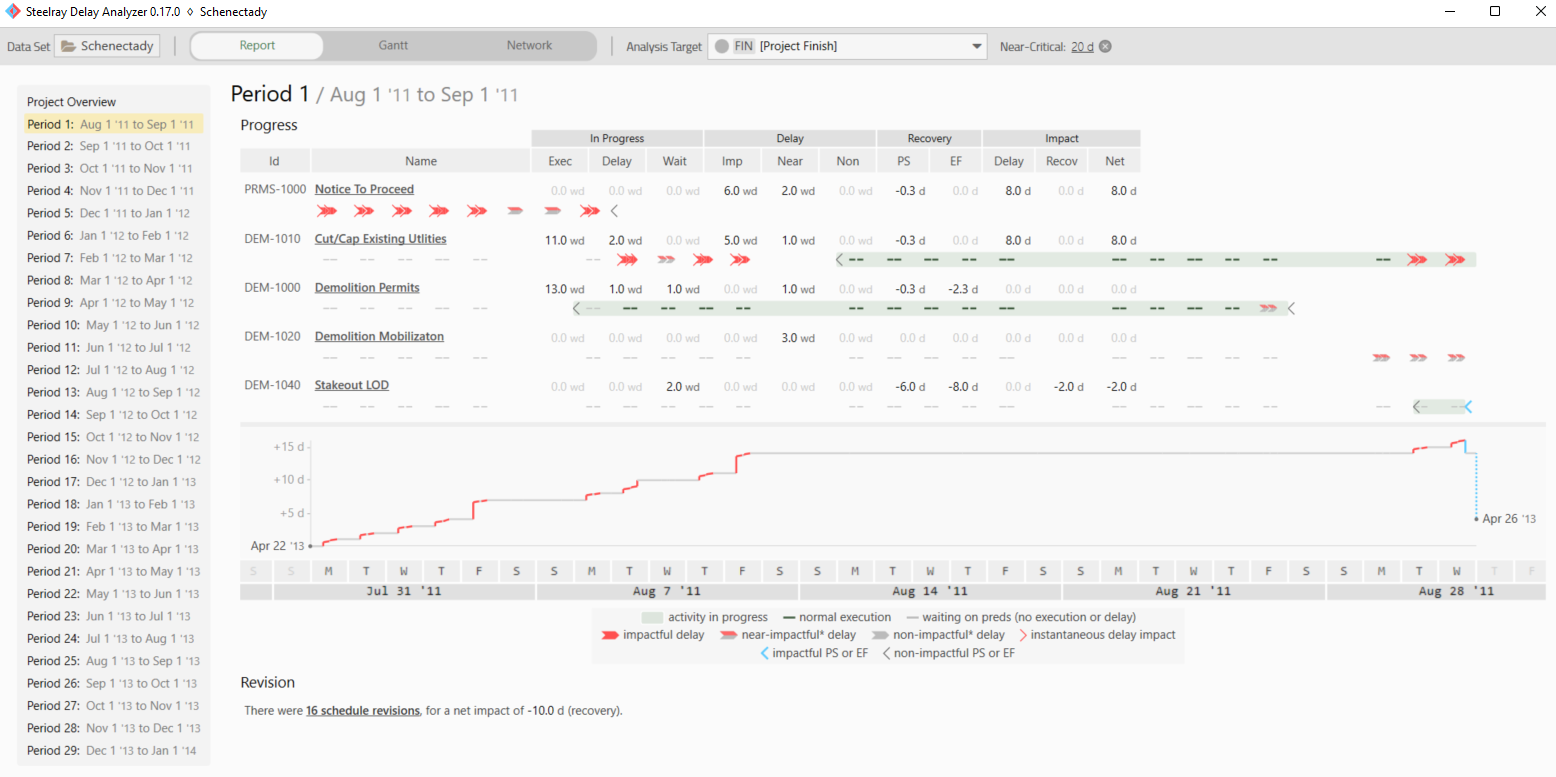Switch to the Report view
1556x777 pixels.
click(257, 46)
